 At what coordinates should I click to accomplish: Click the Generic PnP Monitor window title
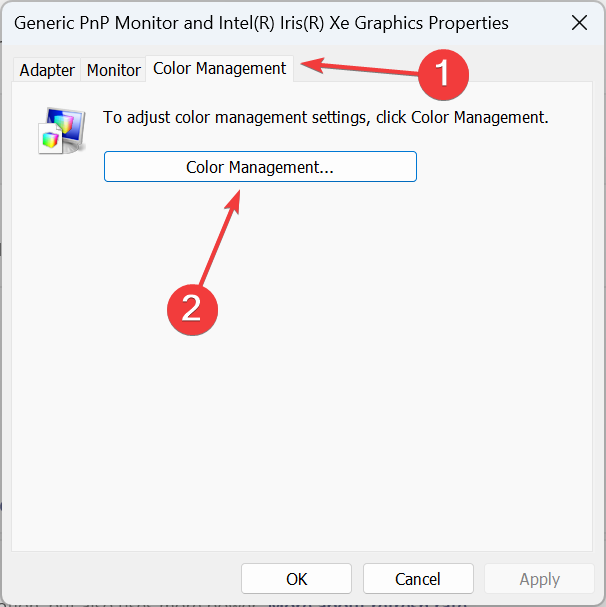click(x=261, y=23)
